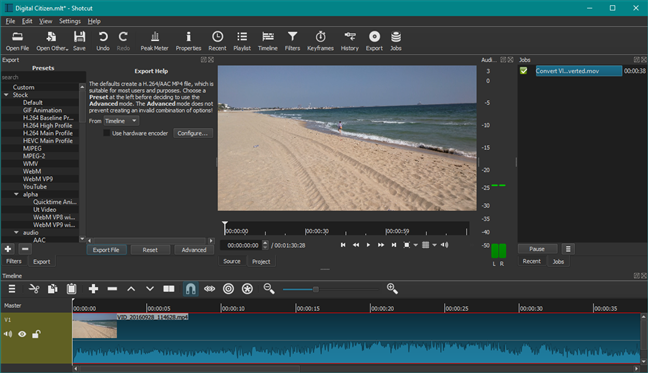
Task: Open the Playlist panel
Action: pyautogui.click(x=242, y=41)
